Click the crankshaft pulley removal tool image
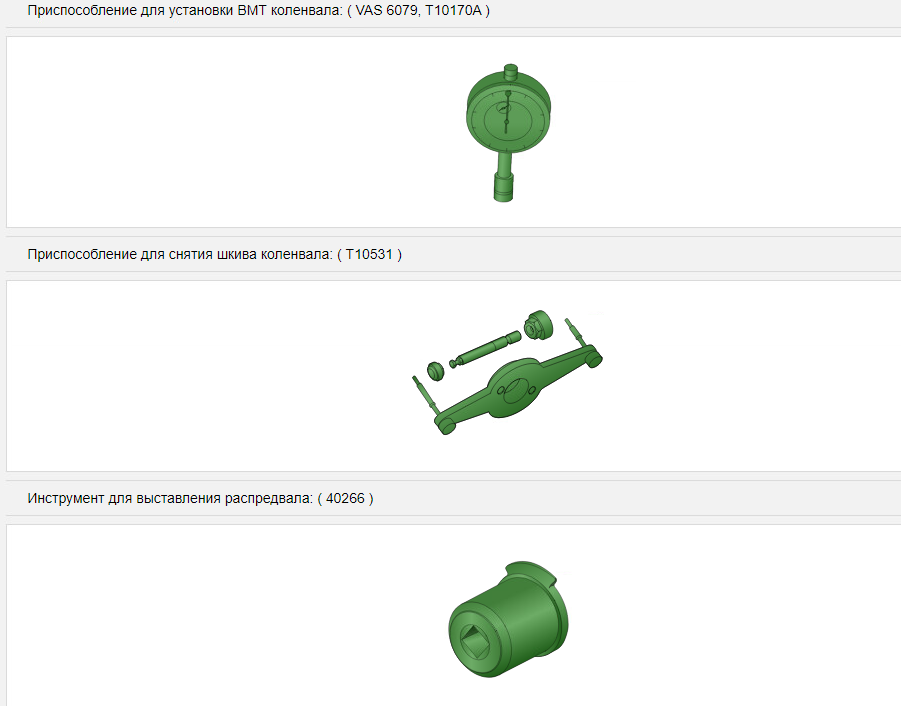Image resolution: width=901 pixels, height=706 pixels. [507, 372]
